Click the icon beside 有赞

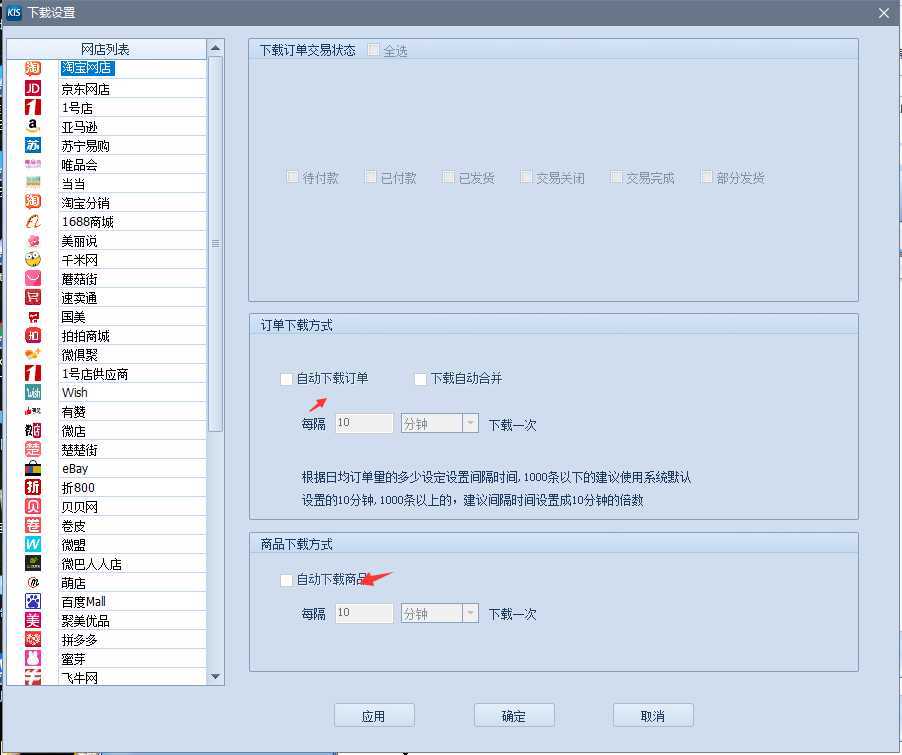click(x=33, y=411)
